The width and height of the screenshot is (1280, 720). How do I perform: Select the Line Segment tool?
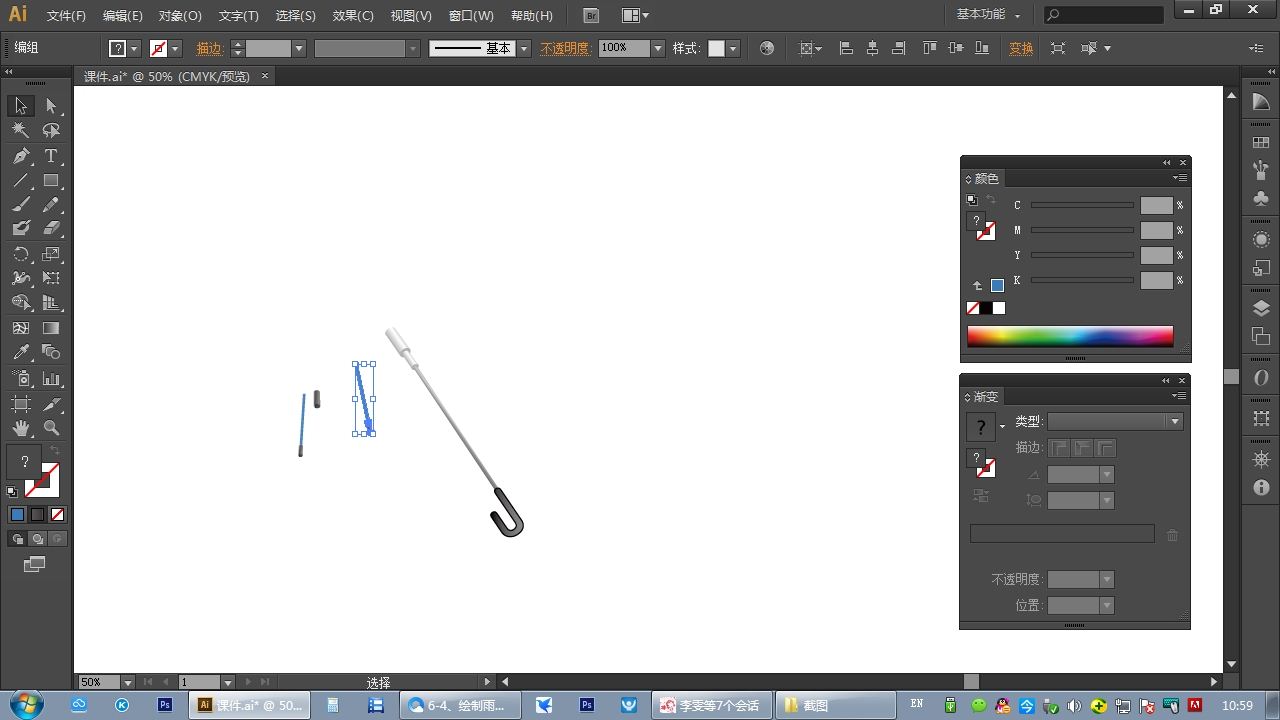pos(21,181)
